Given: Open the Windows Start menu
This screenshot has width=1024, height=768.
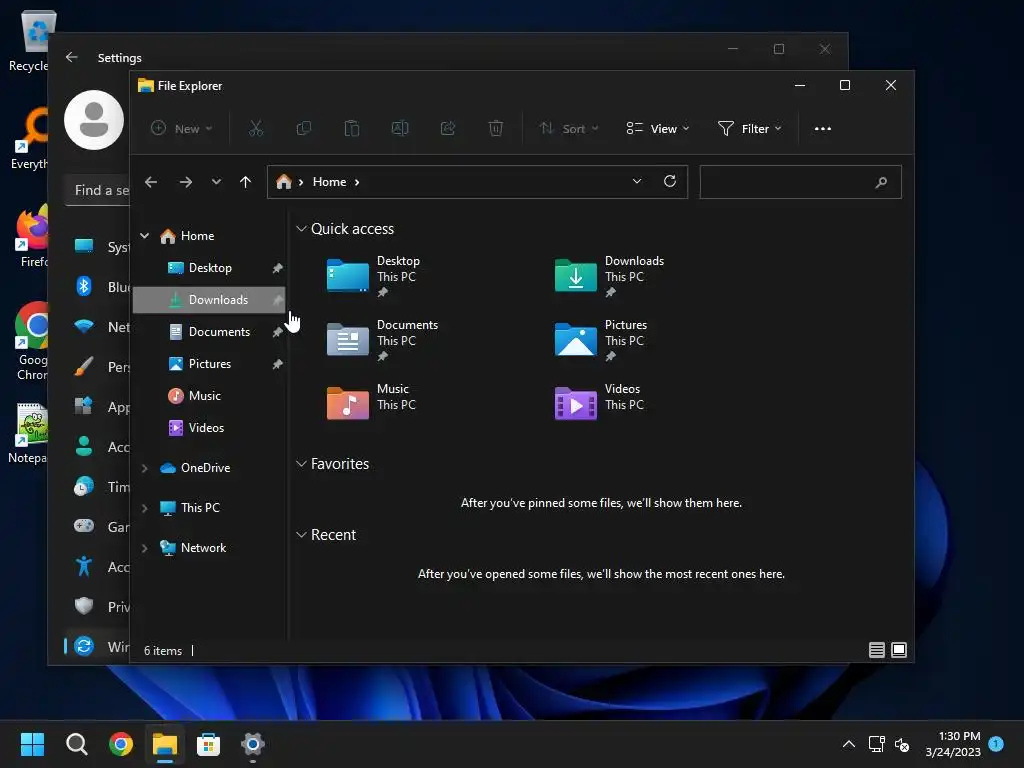Looking at the screenshot, I should click(x=33, y=744).
